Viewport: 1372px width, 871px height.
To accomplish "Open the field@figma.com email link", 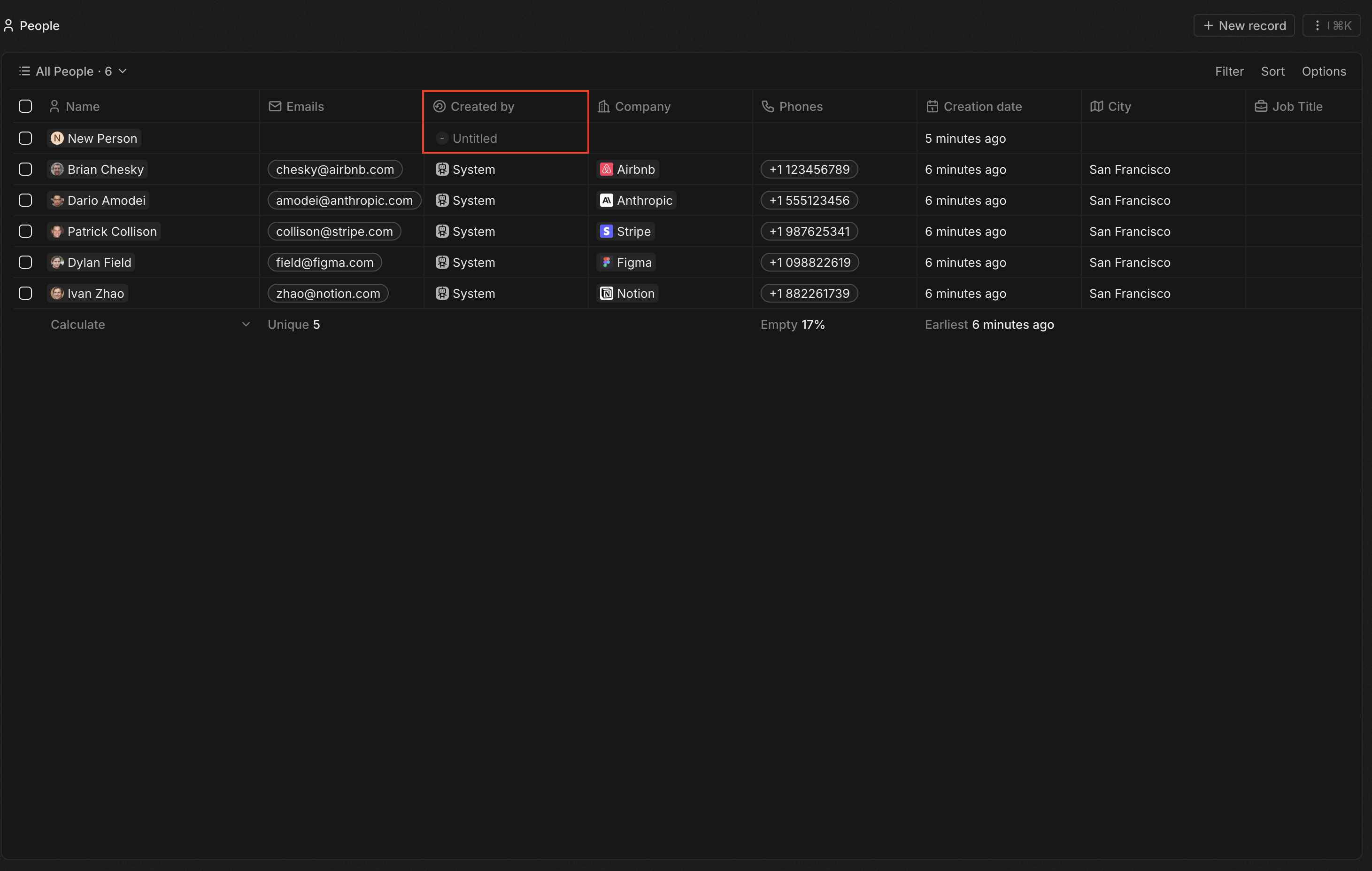I will (x=325, y=262).
